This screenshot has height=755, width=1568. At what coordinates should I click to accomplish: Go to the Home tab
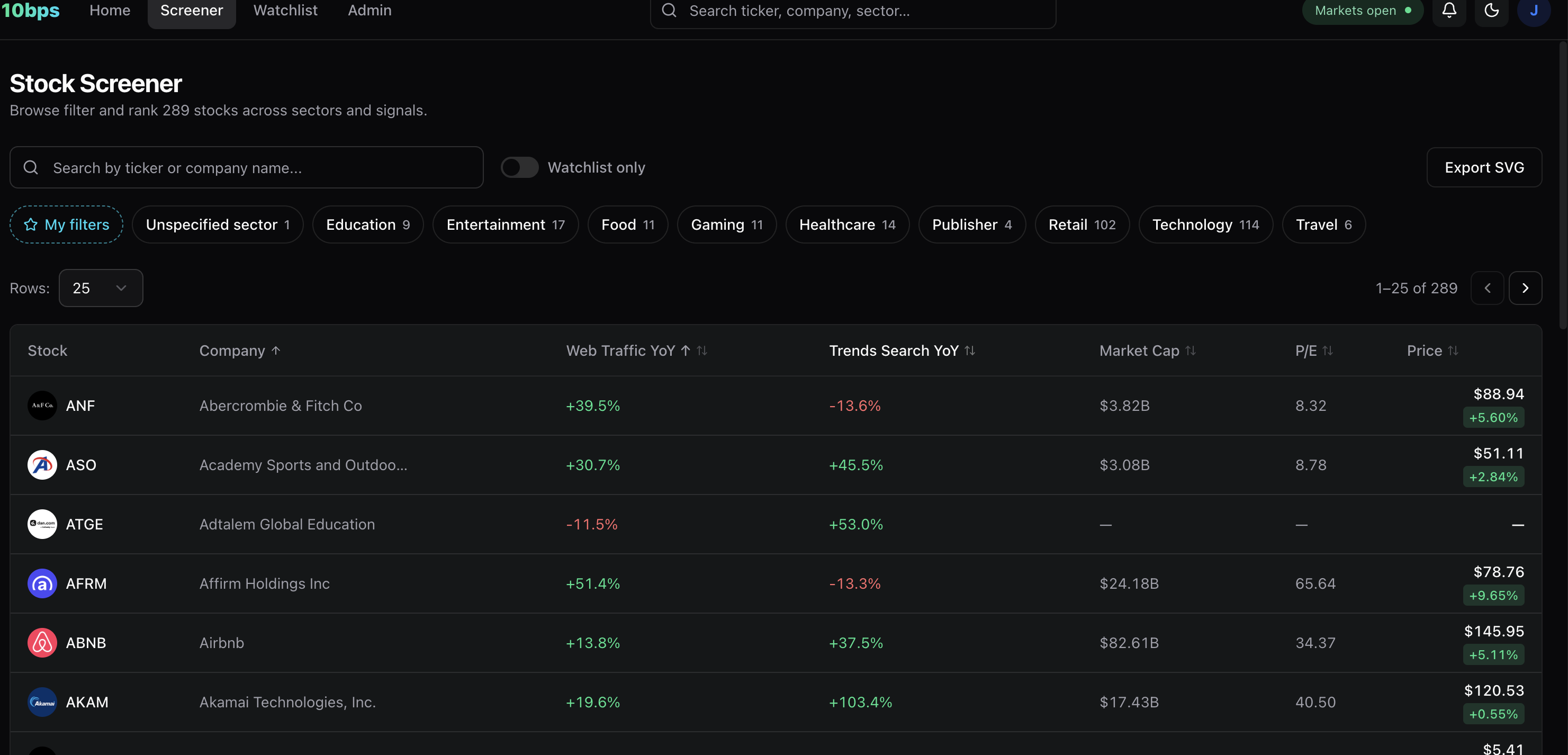point(110,11)
